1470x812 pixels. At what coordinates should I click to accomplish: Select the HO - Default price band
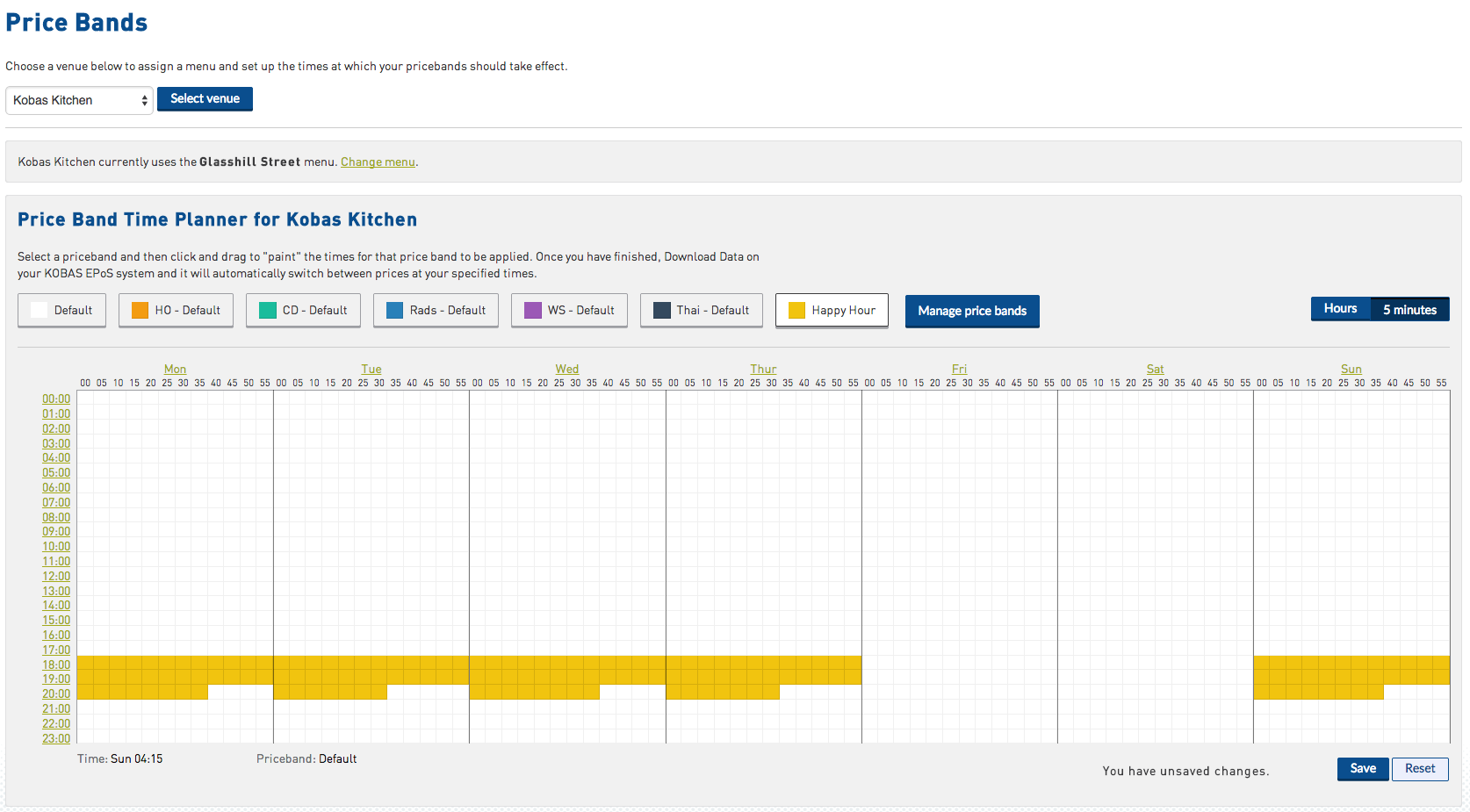pyautogui.click(x=176, y=310)
